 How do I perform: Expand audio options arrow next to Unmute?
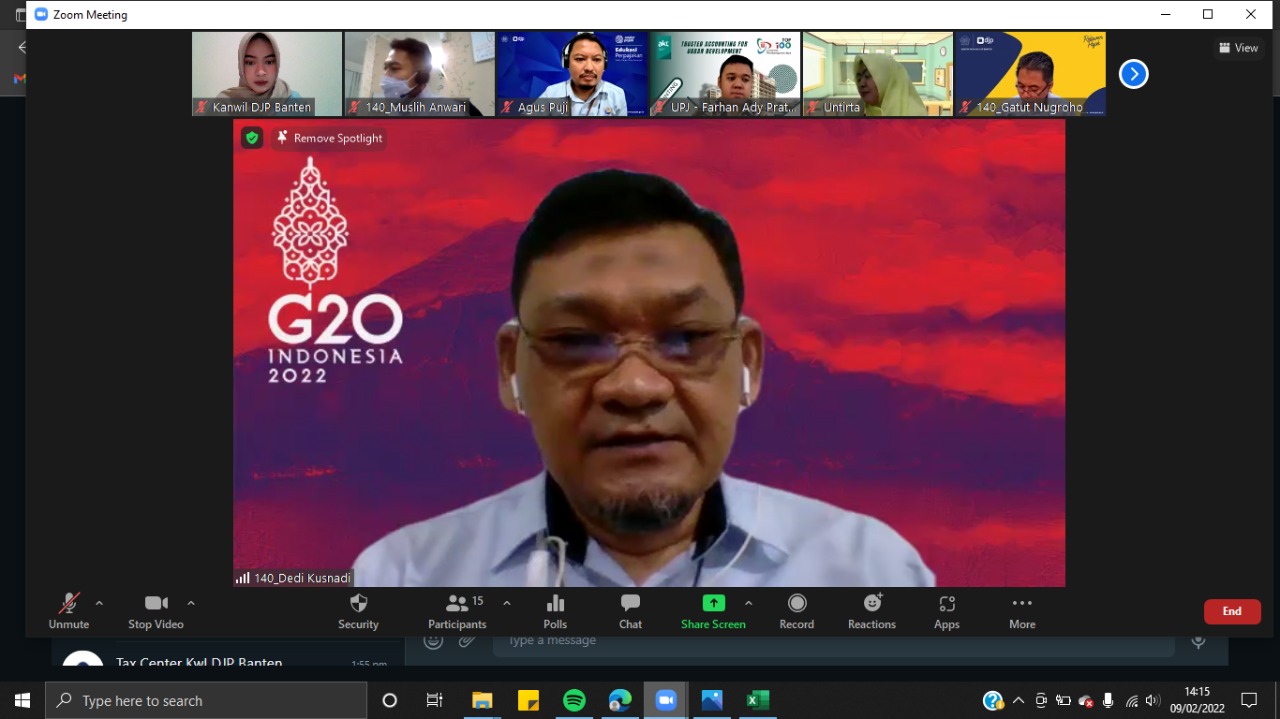[x=99, y=603]
